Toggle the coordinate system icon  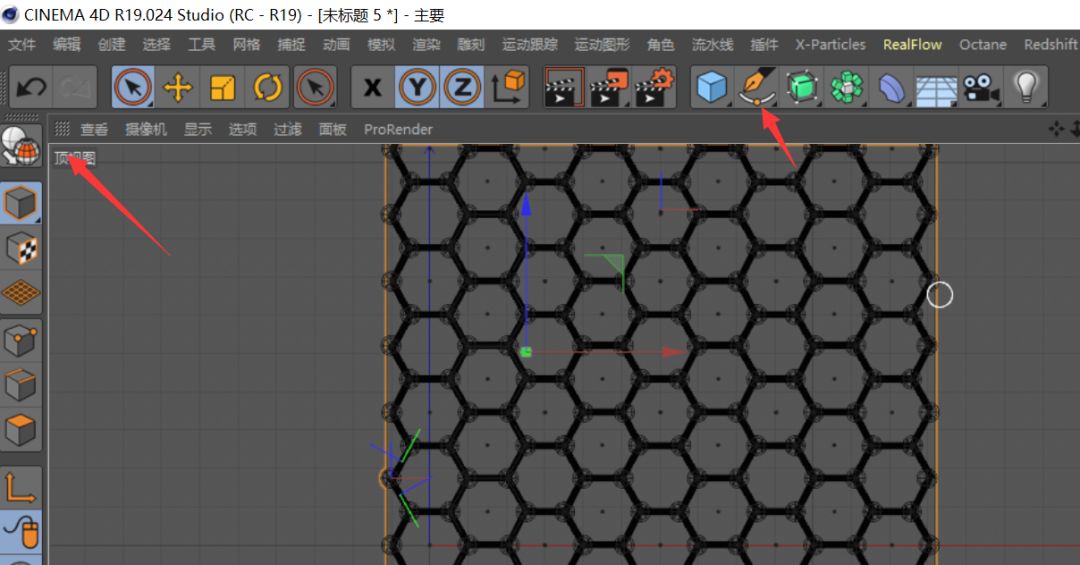point(507,88)
